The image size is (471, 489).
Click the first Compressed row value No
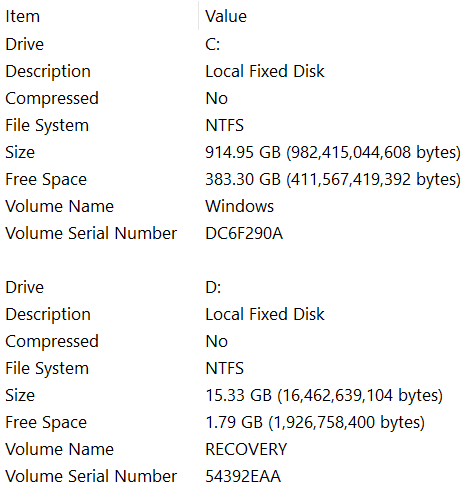(x=217, y=98)
